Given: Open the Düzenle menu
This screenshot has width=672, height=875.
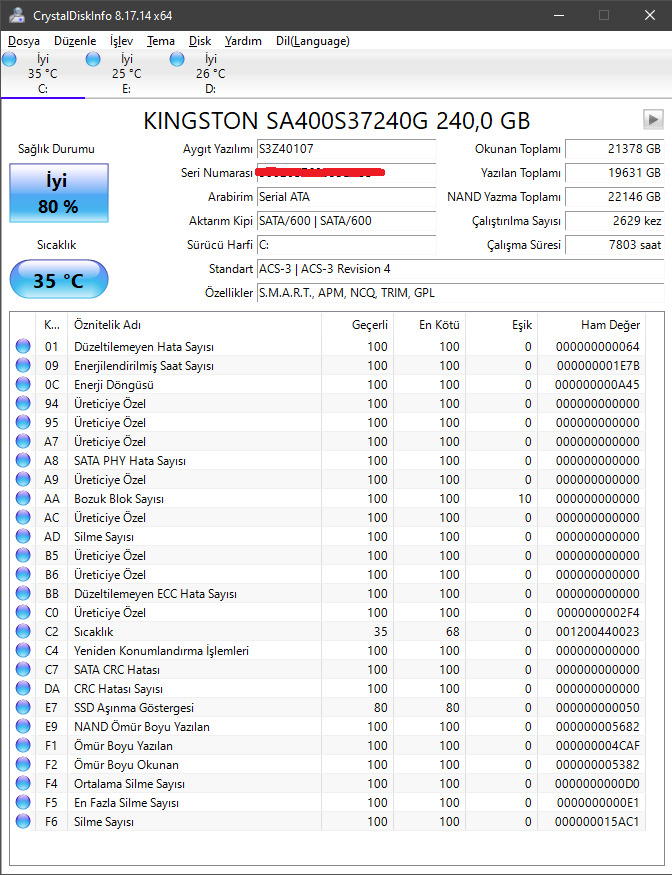Looking at the screenshot, I should click(75, 41).
